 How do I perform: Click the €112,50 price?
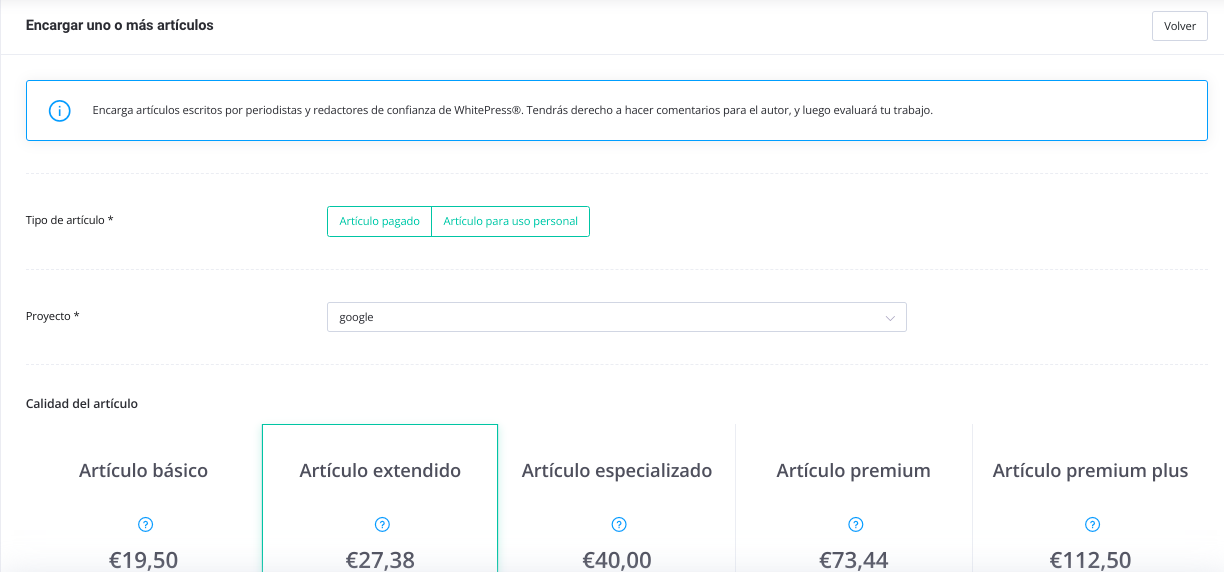(1091, 560)
